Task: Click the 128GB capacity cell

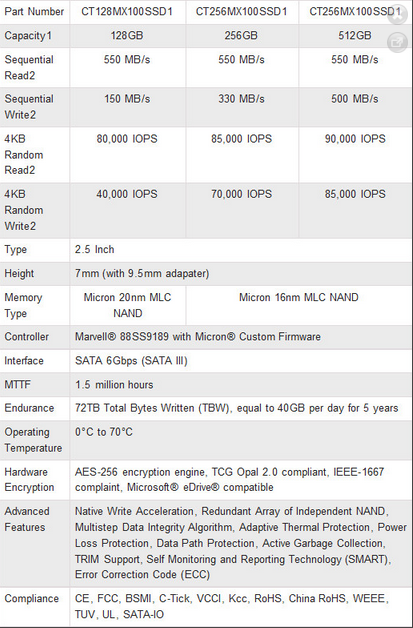Action: [127, 36]
